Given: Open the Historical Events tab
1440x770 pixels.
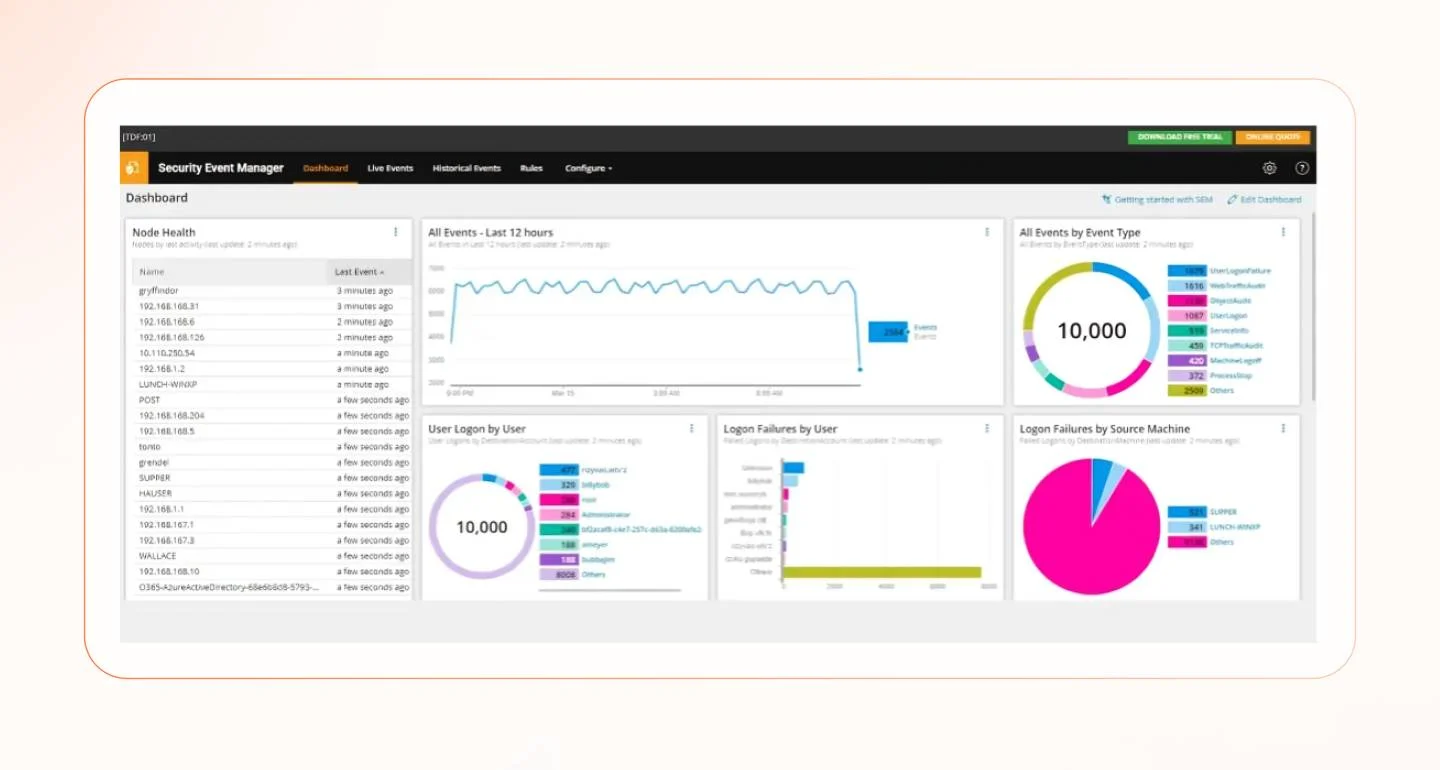Looking at the screenshot, I should 466,168.
